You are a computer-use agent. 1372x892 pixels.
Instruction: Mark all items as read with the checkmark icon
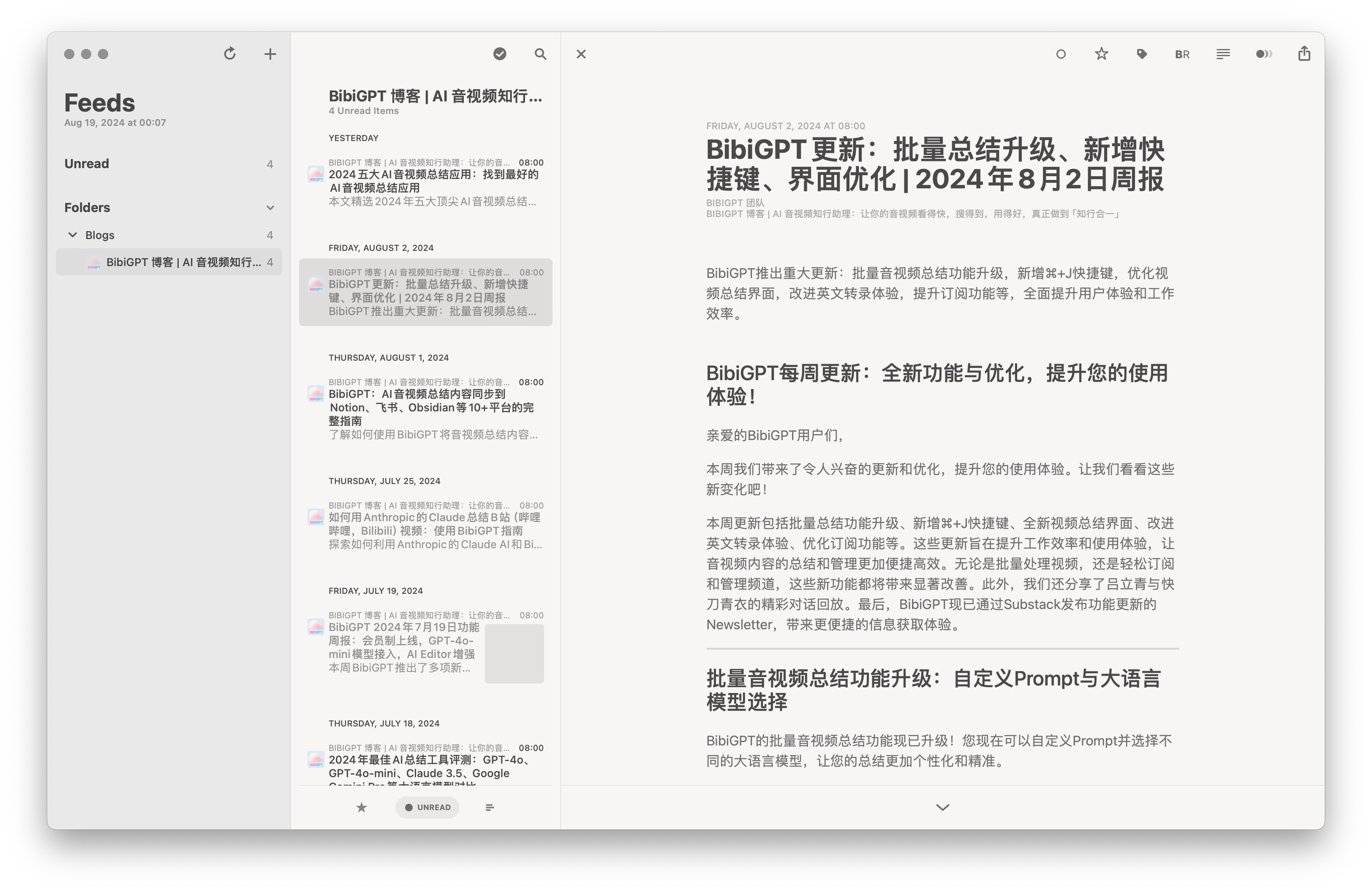[500, 54]
